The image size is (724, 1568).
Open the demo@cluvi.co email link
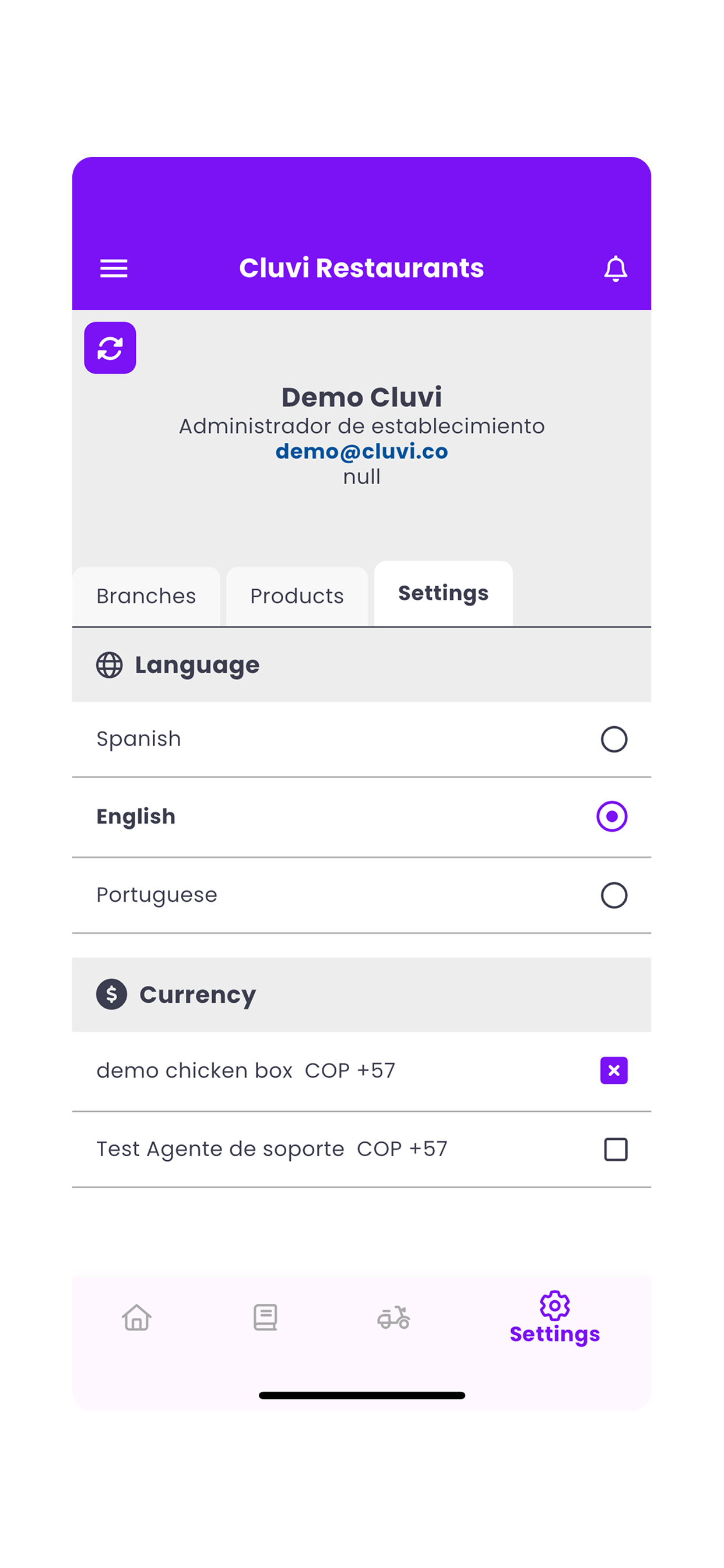tap(361, 451)
